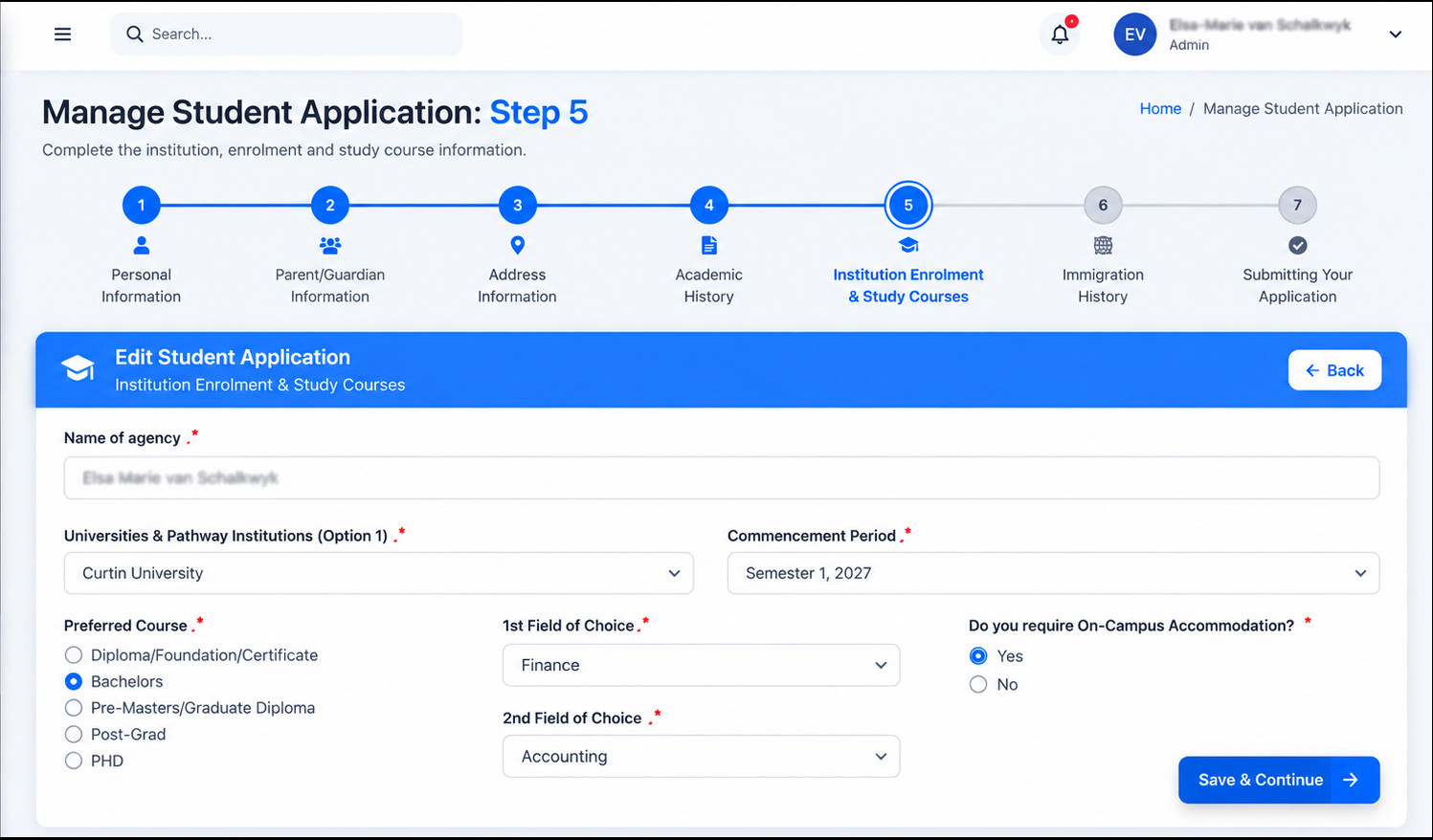Select Post-Grad preferred course
The image size is (1433, 840).
(x=74, y=735)
